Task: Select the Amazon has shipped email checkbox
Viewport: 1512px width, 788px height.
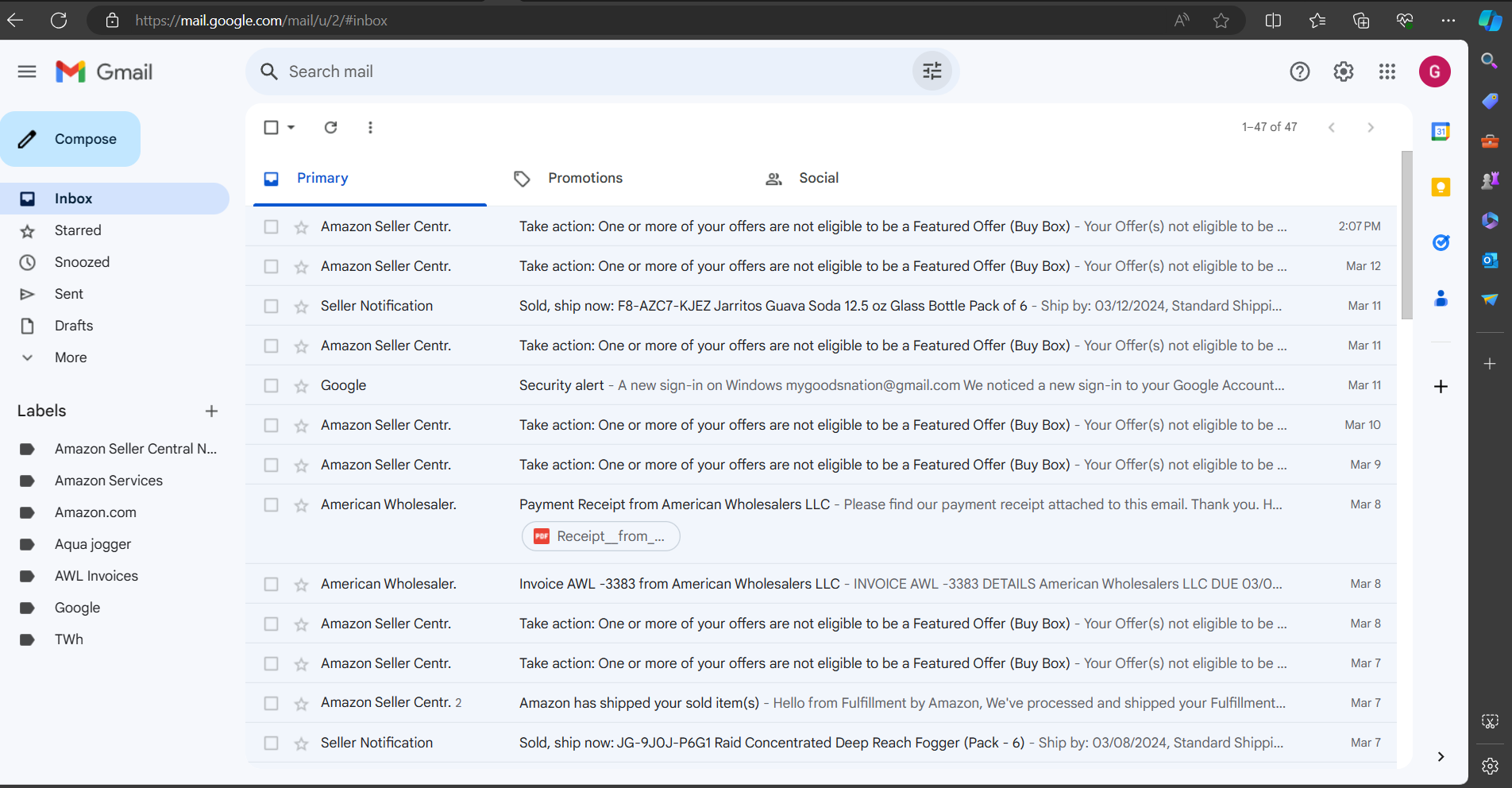Action: [x=271, y=703]
